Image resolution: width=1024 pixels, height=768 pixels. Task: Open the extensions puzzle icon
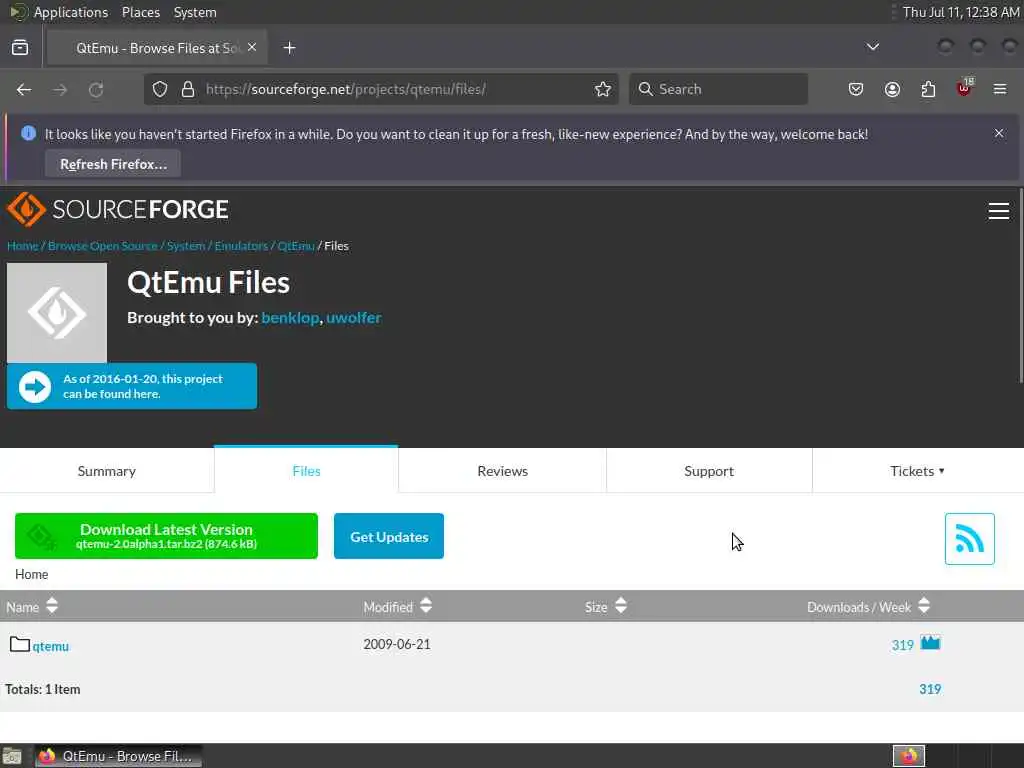tap(928, 89)
